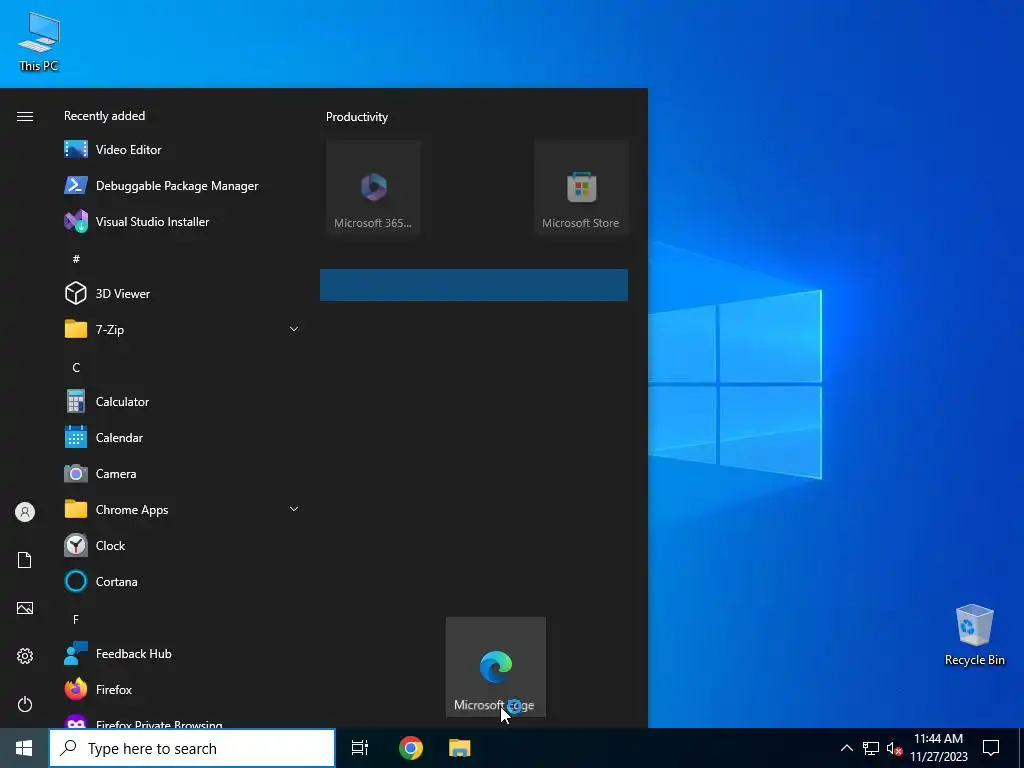Click the Power button icon

pos(25,704)
